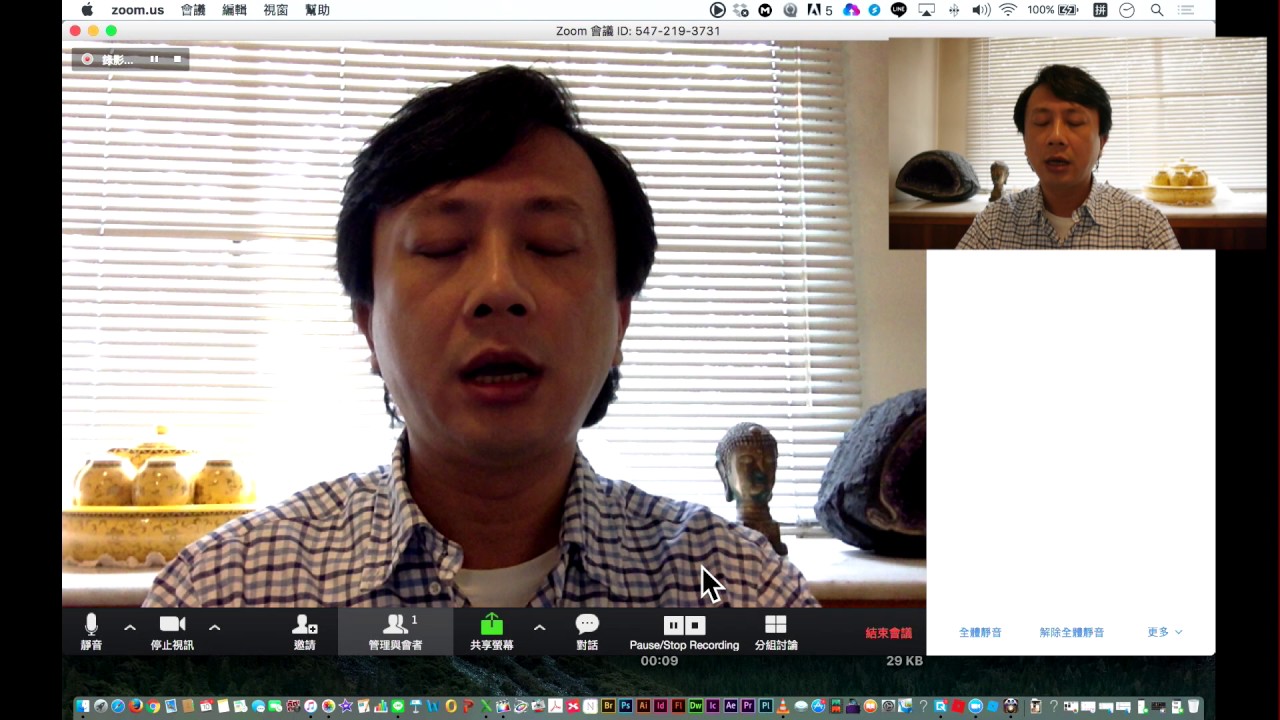The image size is (1280, 720).
Task: Launch Google Chrome from the Dock
Action: click(154, 706)
